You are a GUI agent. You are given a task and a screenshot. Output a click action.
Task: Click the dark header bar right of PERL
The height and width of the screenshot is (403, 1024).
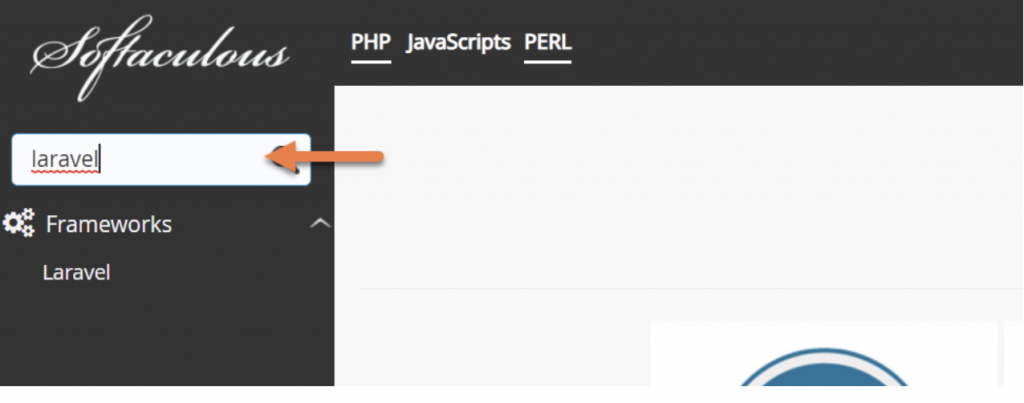tap(797, 42)
